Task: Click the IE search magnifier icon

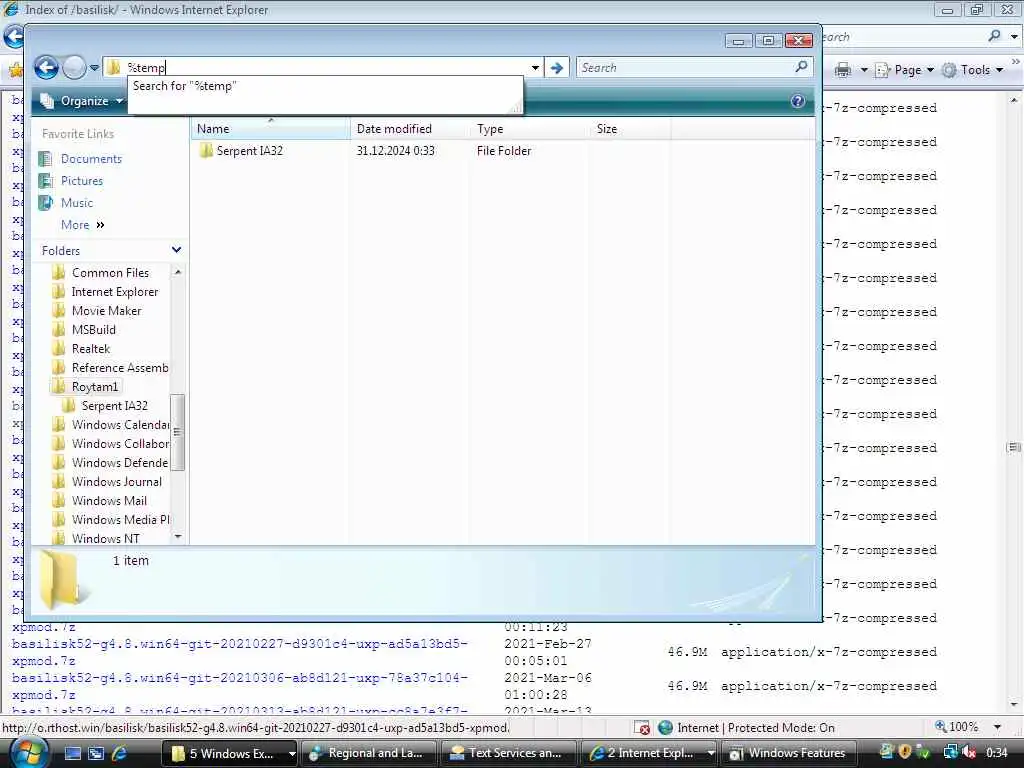Action: pyautogui.click(x=995, y=36)
